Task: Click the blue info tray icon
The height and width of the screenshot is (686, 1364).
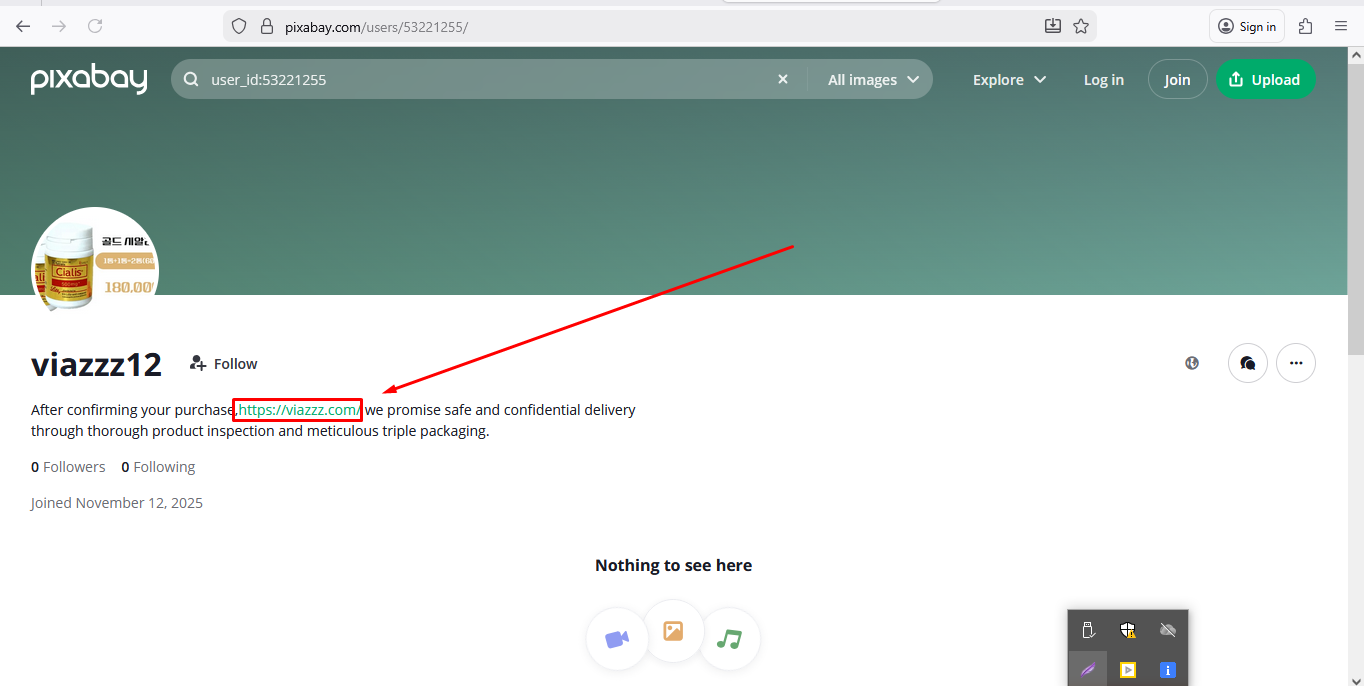Action: point(1167,669)
